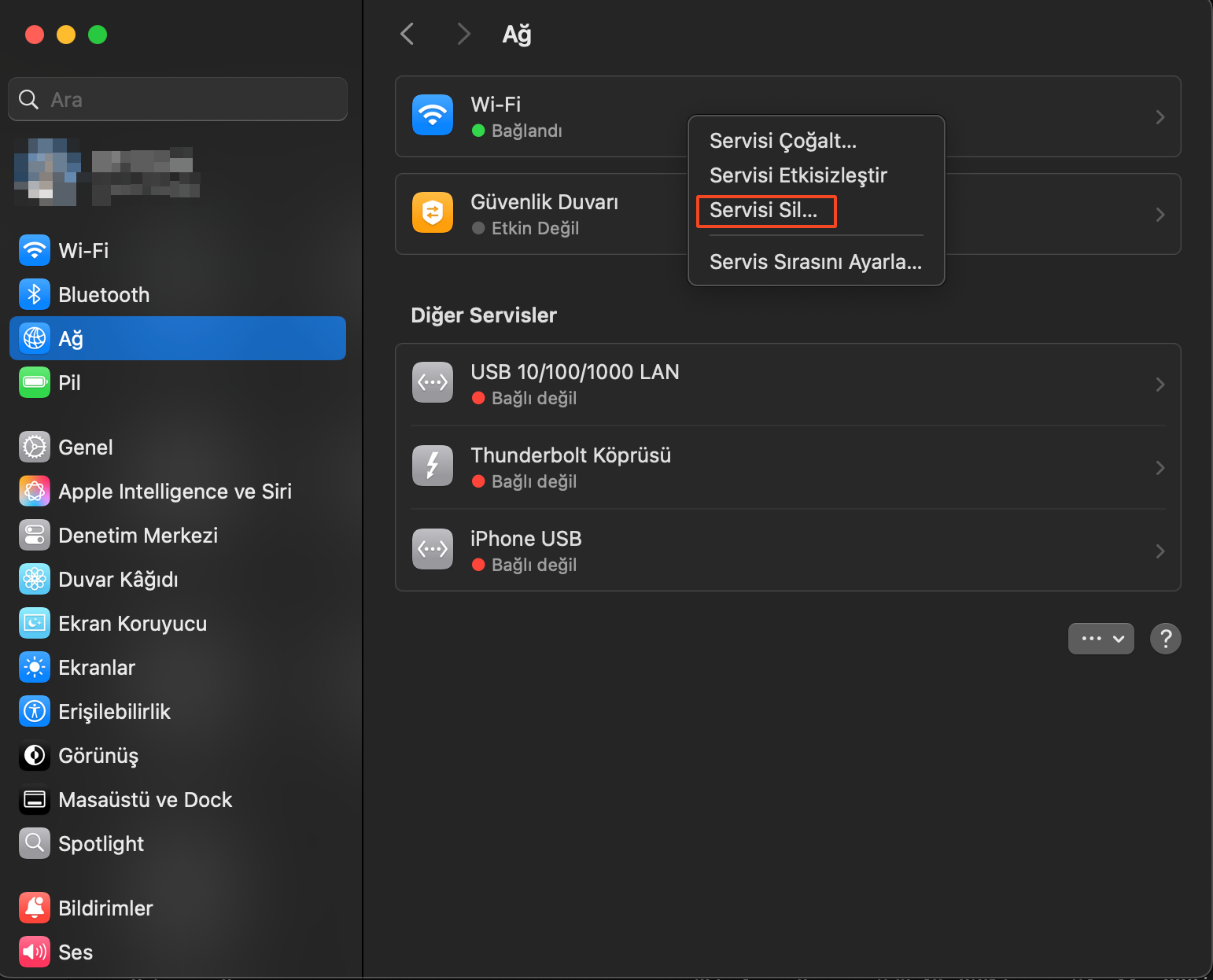Expand USB 10/100/1000 LAN chevron
The height and width of the screenshot is (980, 1213).
coord(1160,385)
